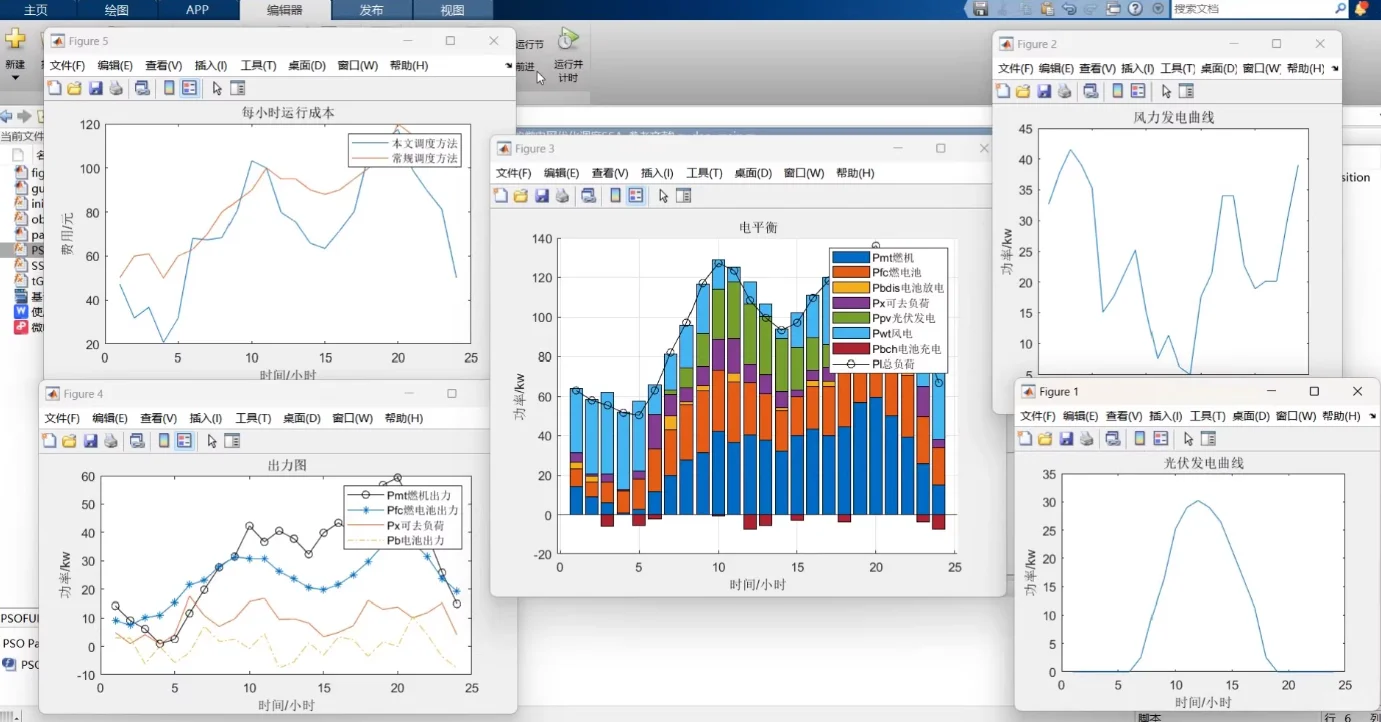The height and width of the screenshot is (722, 1381).
Task: Switch to the 视图 ribbon tab
Action: click(452, 10)
